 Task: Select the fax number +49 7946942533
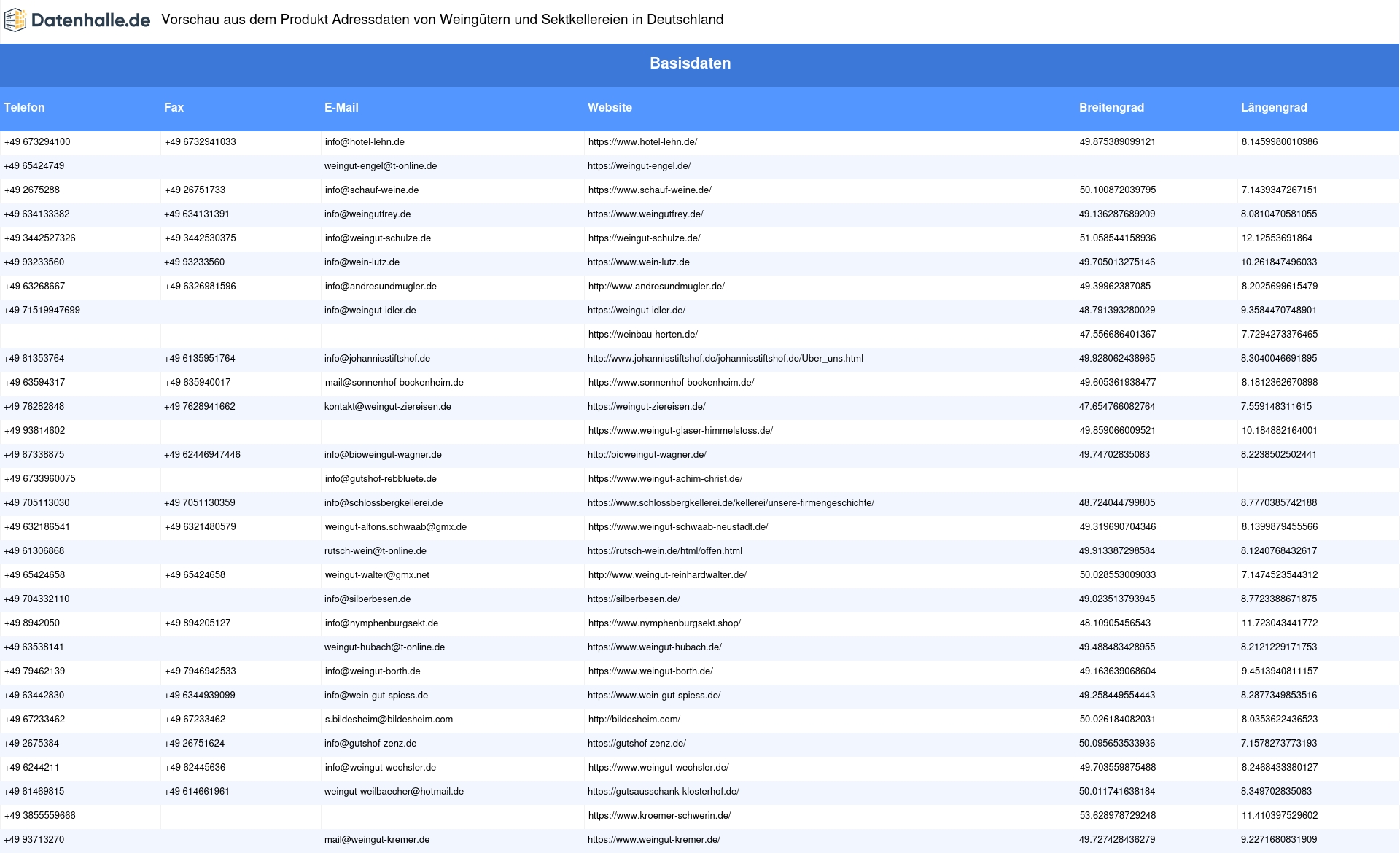(x=201, y=671)
